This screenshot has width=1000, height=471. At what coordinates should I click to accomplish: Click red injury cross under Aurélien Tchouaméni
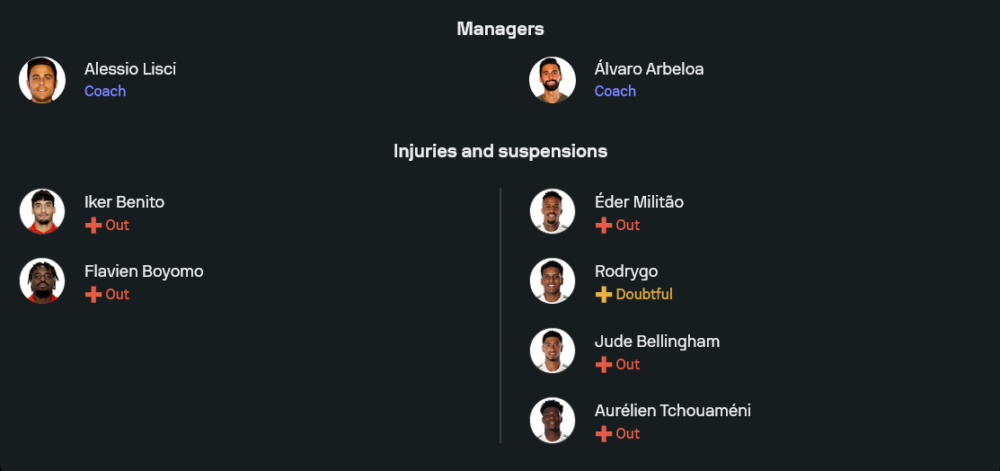(x=603, y=433)
